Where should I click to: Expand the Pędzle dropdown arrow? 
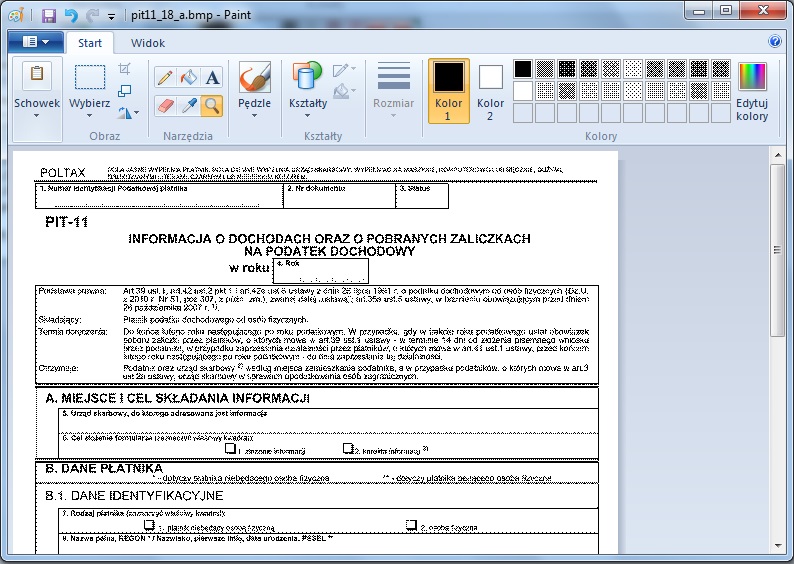pyautogui.click(x=254, y=116)
